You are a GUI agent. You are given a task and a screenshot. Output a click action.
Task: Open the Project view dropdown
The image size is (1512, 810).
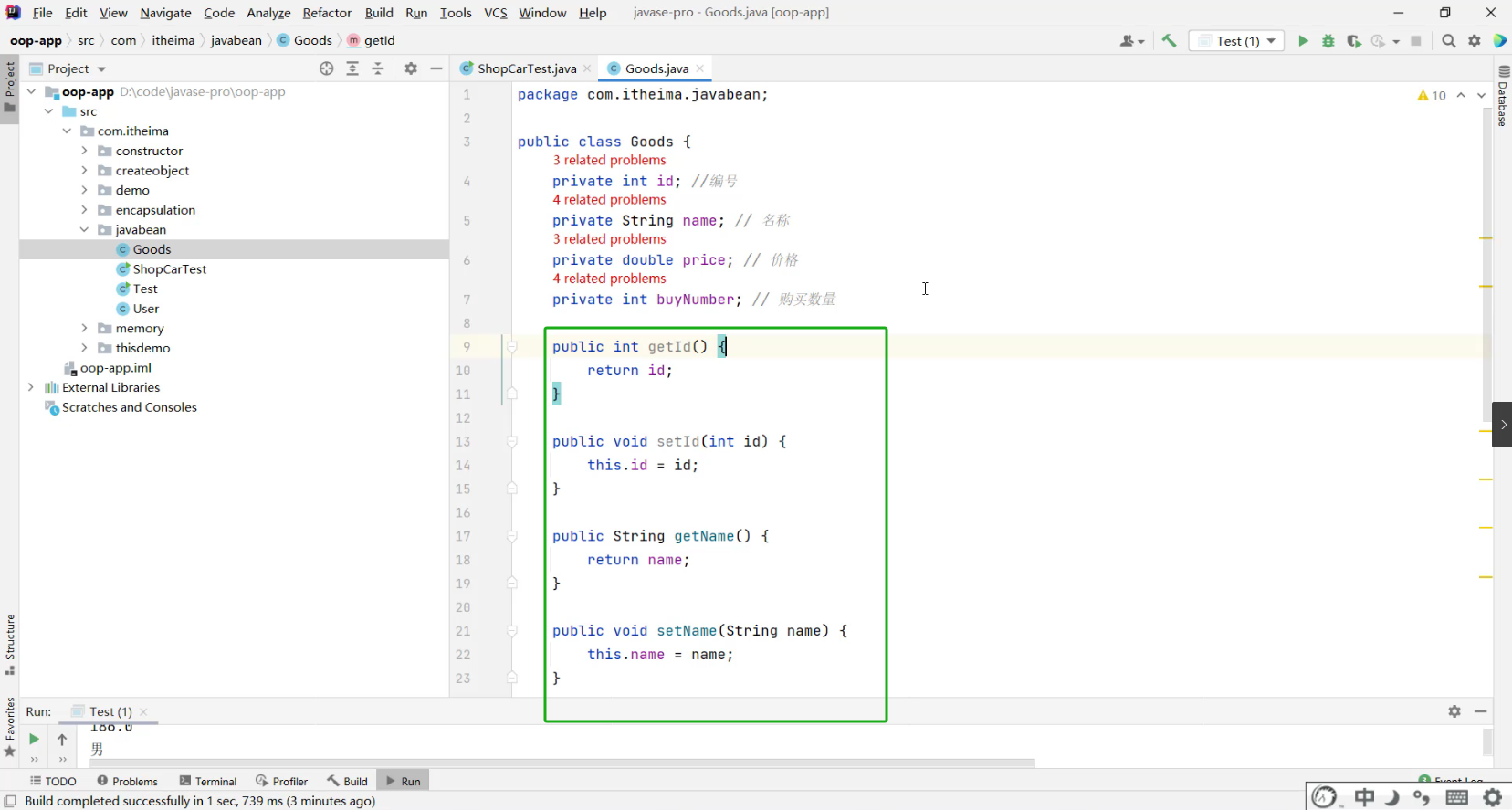tap(68, 68)
